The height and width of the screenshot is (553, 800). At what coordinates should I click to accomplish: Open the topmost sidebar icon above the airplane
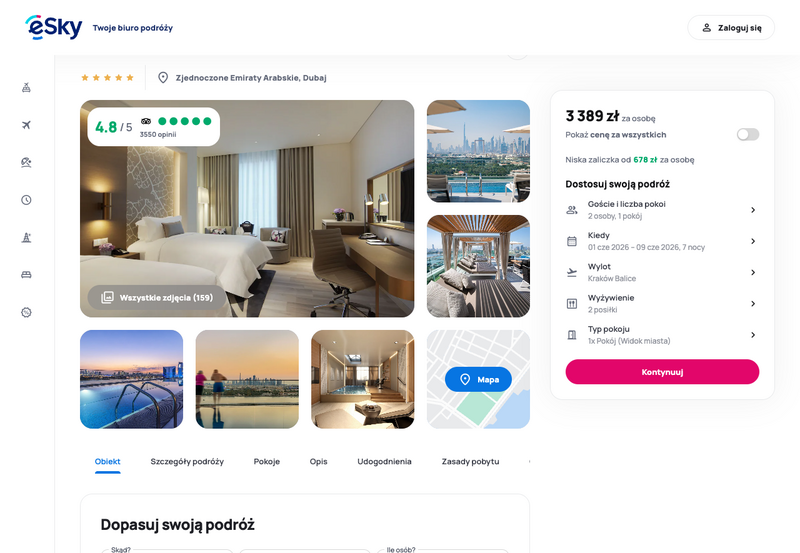pos(27,87)
